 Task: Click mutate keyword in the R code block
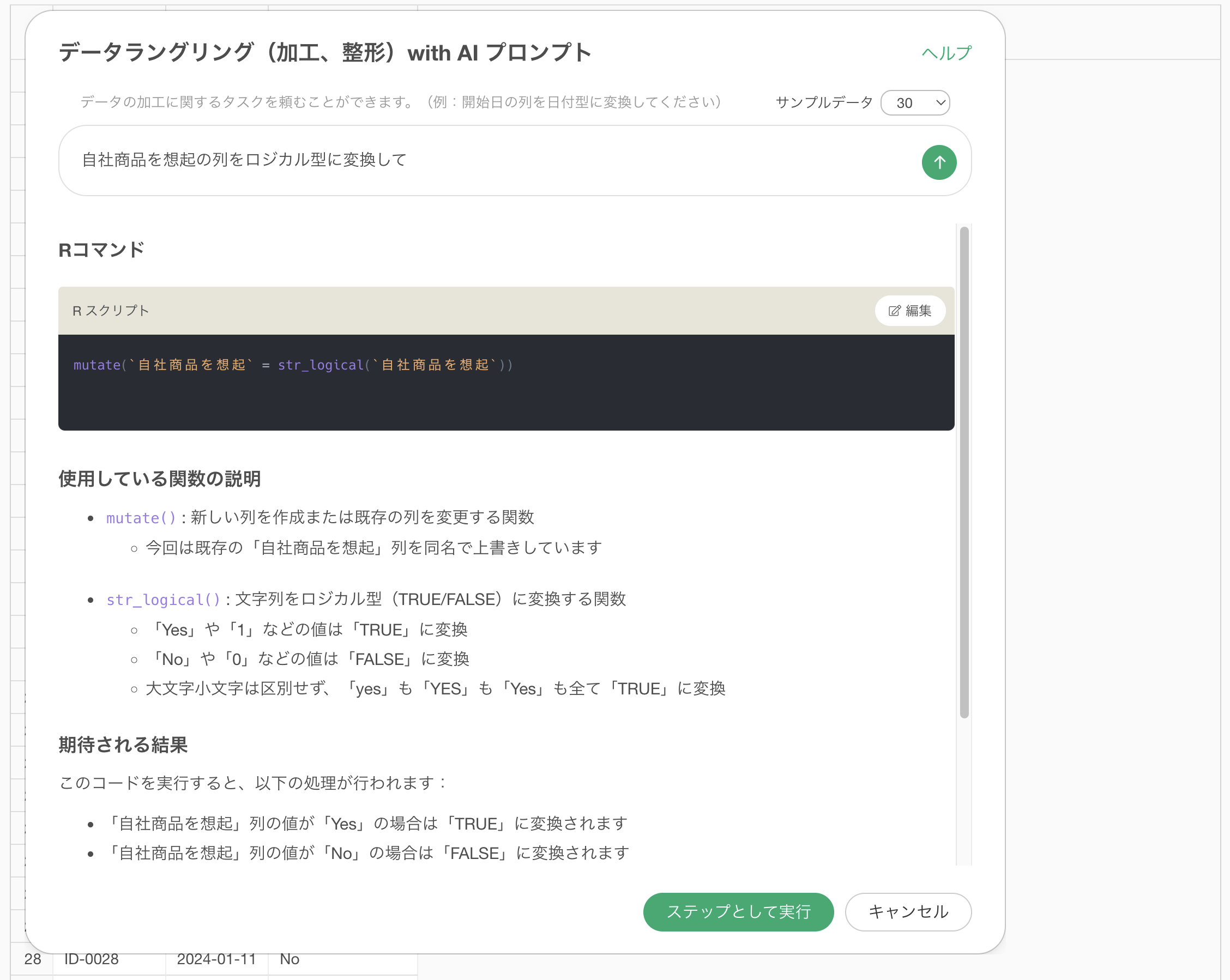(97, 365)
